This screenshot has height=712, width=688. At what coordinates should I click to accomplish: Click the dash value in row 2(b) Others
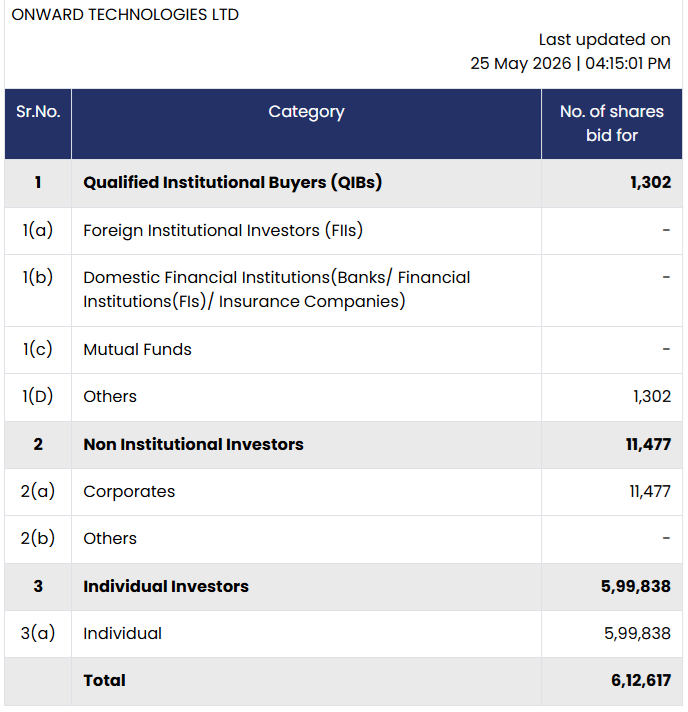click(666, 538)
